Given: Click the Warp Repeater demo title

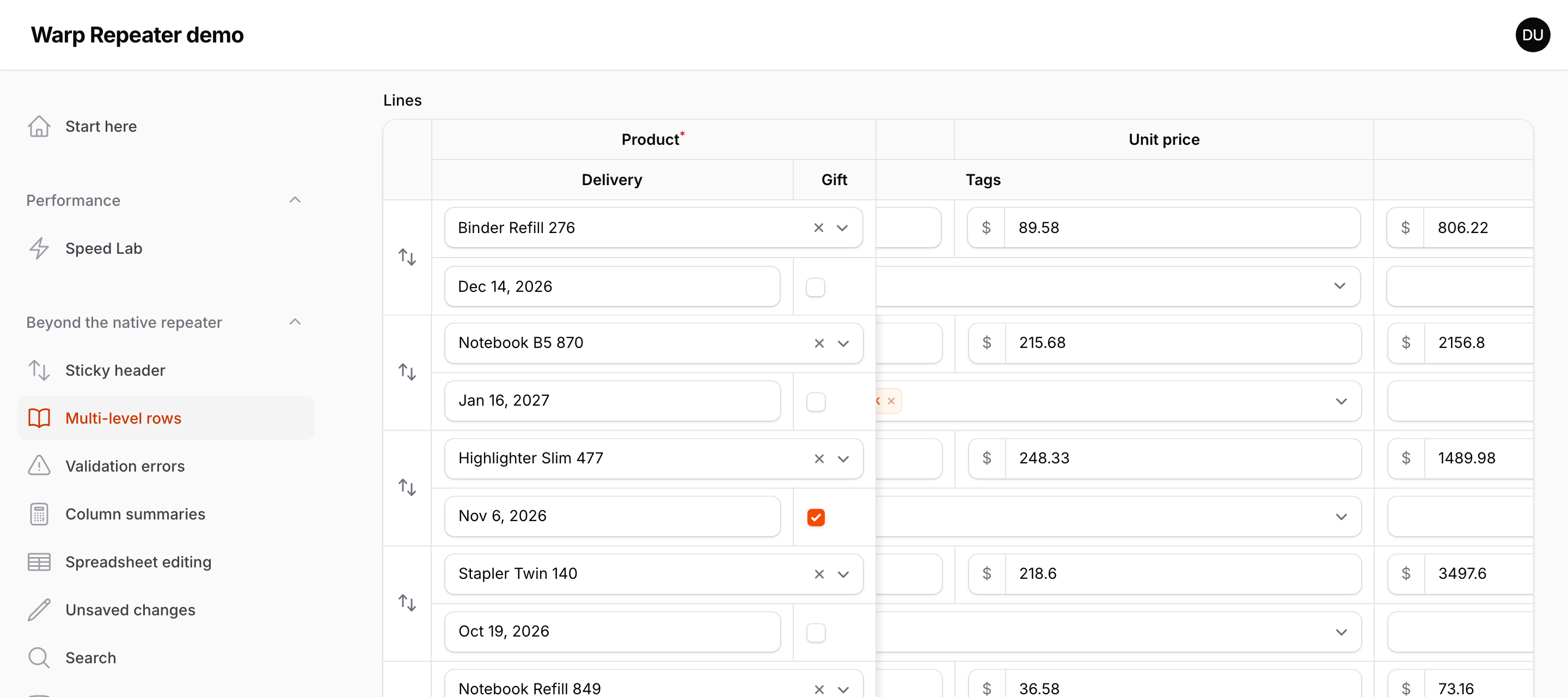Looking at the screenshot, I should coord(137,35).
